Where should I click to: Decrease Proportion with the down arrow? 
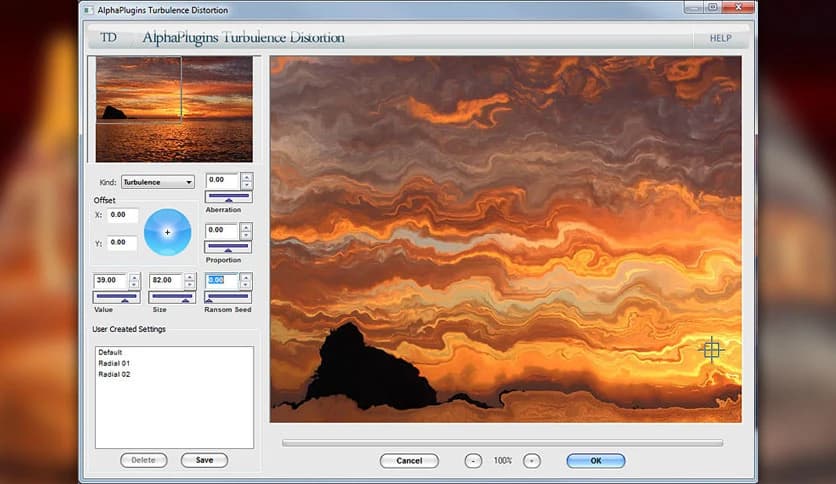[x=246, y=235]
